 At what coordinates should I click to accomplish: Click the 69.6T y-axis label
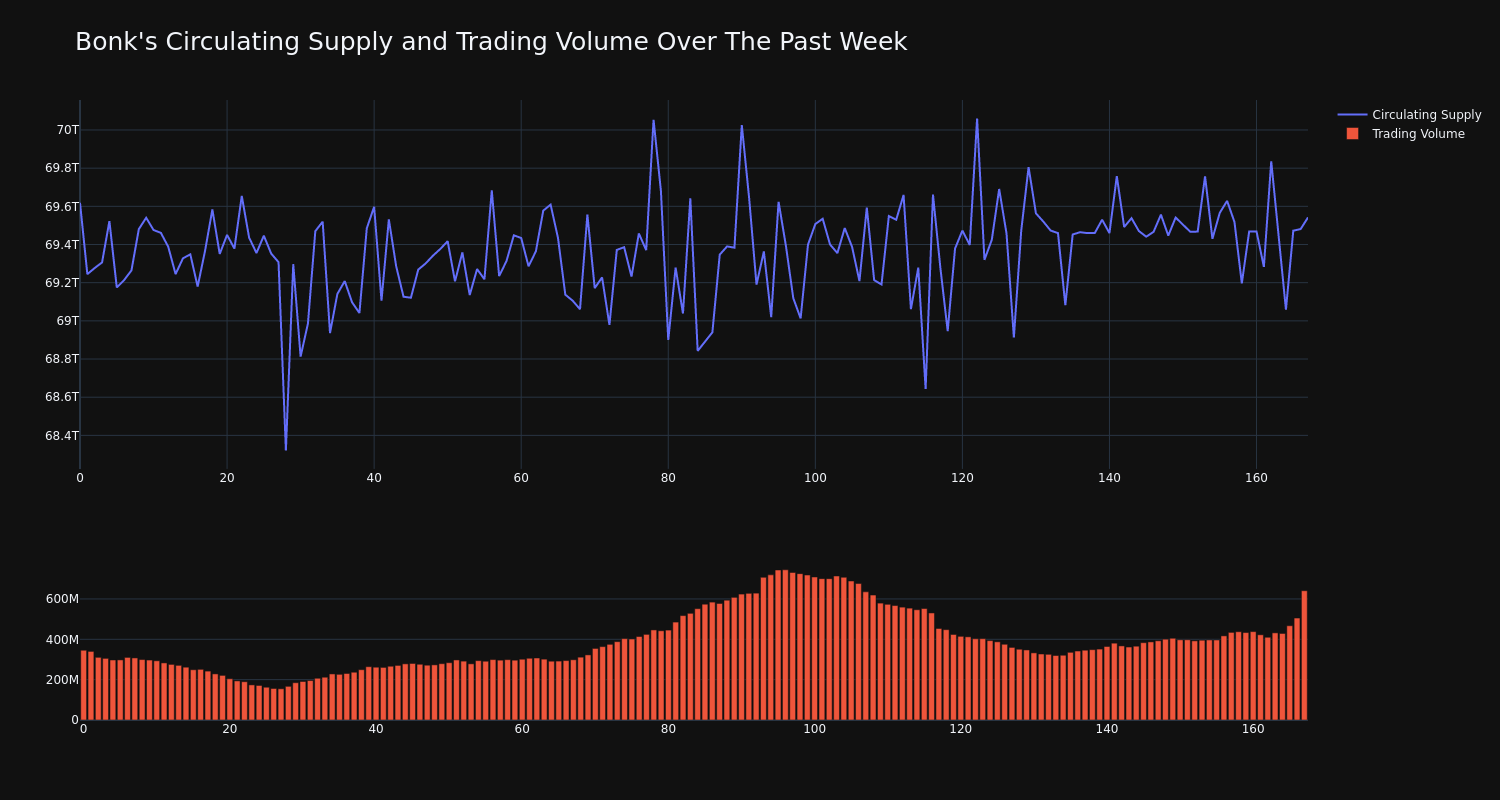coord(62,207)
